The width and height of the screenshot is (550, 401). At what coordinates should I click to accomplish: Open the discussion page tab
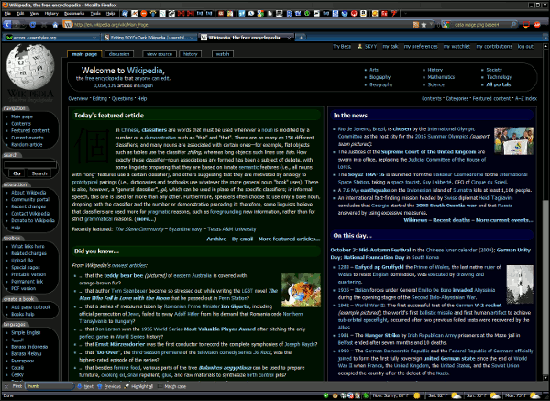click(x=119, y=54)
